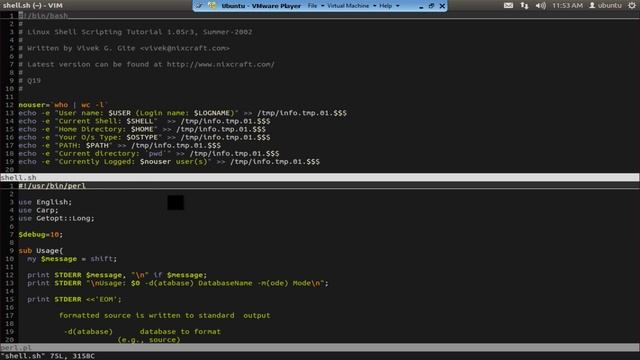Click the 'print STDERR $message' line
Image resolution: width=640 pixels, height=360 pixels.
[x=117, y=275]
